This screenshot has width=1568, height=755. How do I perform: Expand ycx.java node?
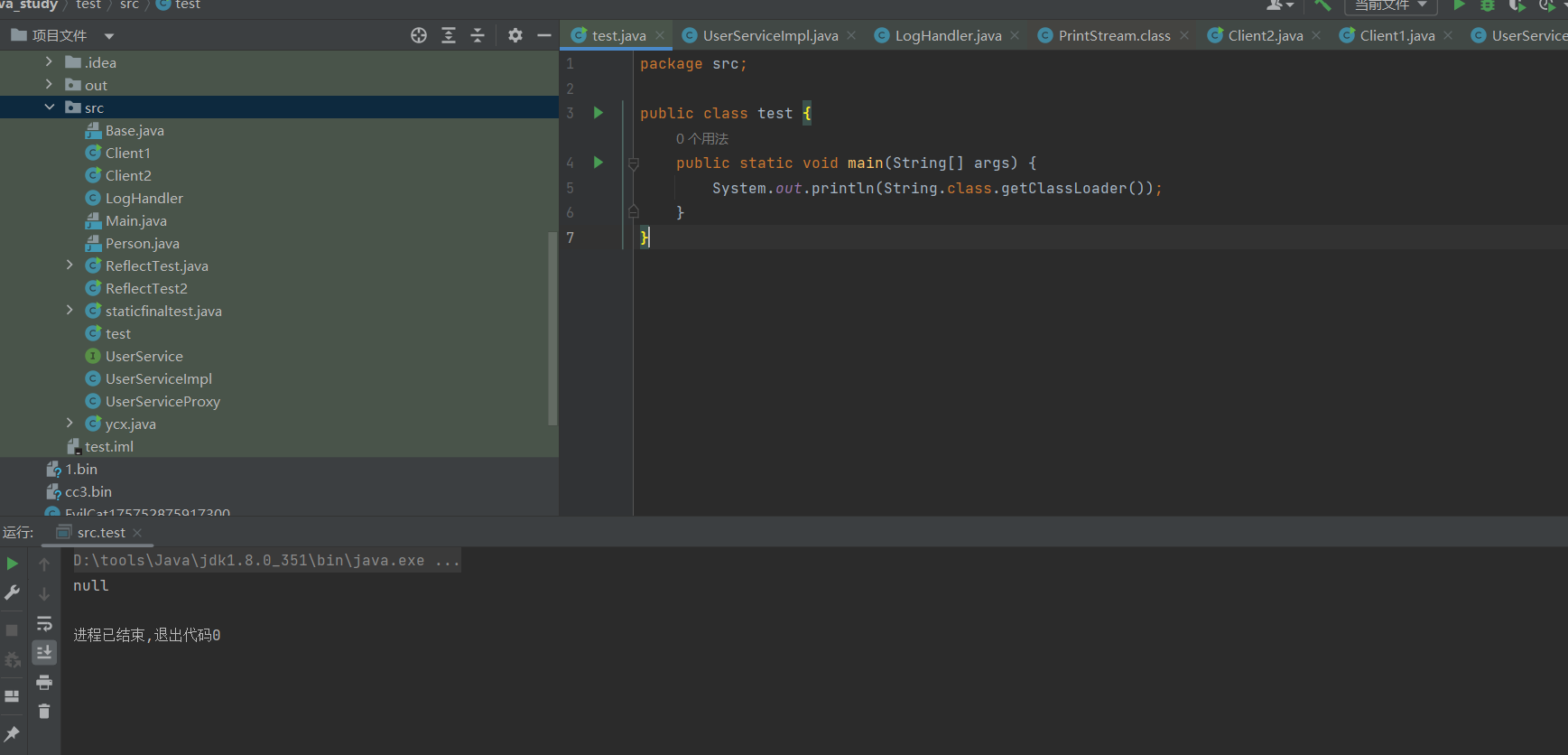click(x=70, y=423)
